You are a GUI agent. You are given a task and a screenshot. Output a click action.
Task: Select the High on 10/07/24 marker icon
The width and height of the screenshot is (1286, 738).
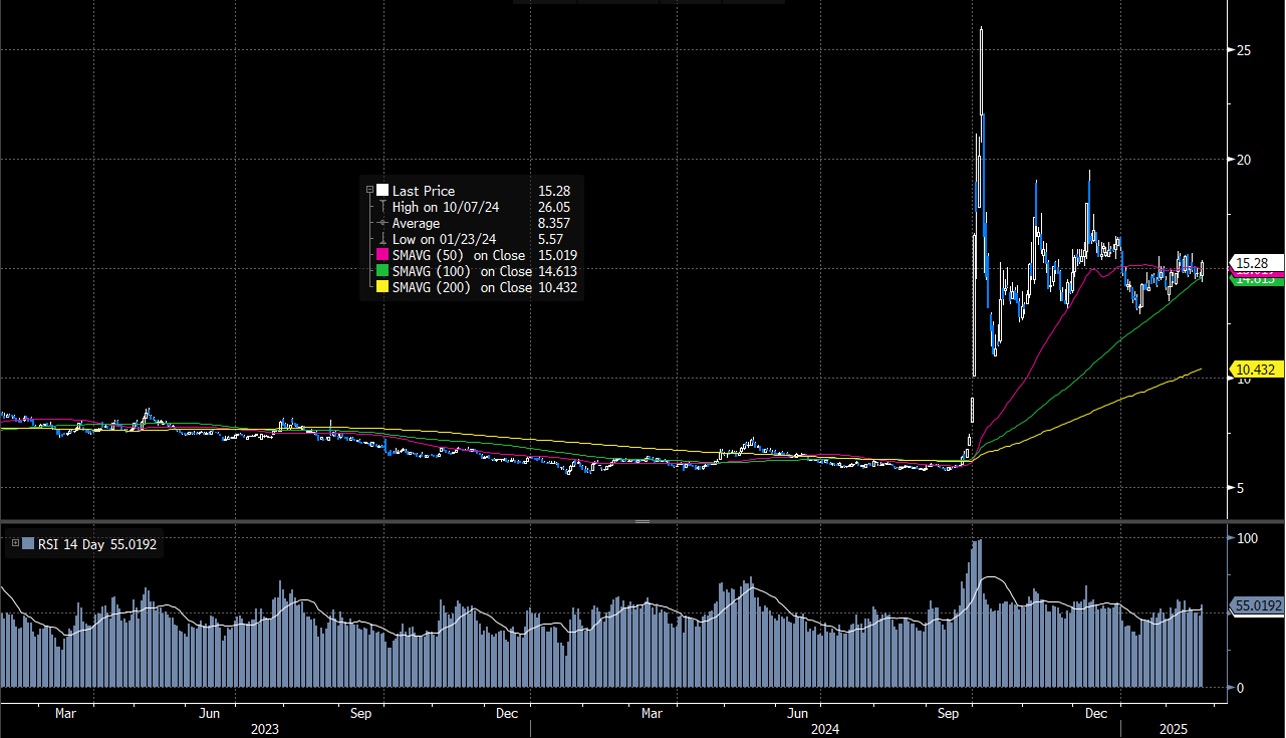tap(383, 207)
